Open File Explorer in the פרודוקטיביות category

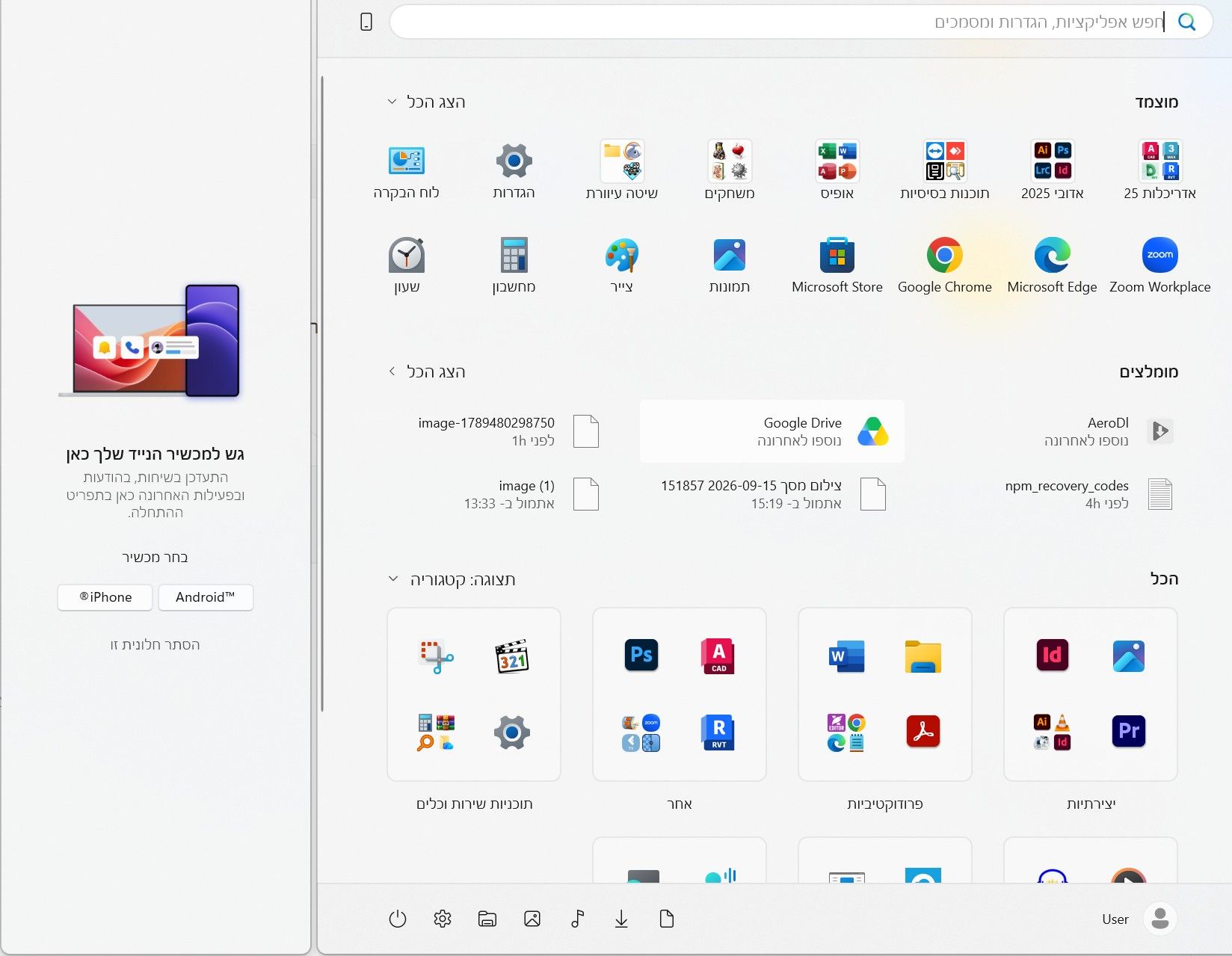923,656
